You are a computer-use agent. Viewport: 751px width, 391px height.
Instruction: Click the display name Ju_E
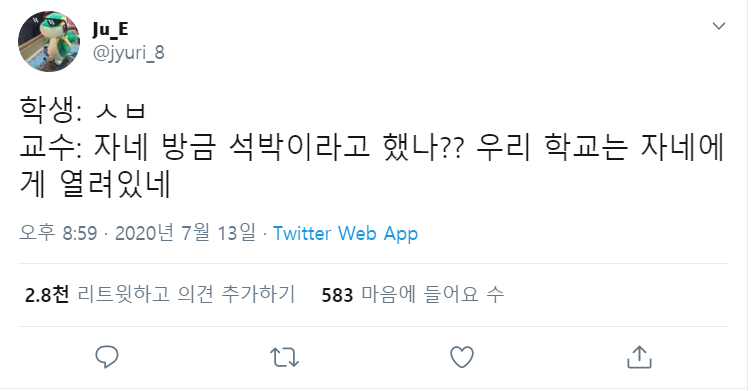click(x=110, y=30)
